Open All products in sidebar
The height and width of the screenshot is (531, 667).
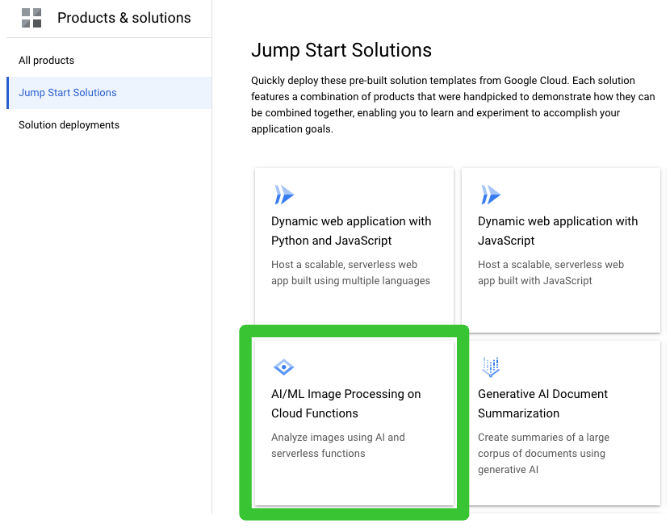click(x=46, y=60)
